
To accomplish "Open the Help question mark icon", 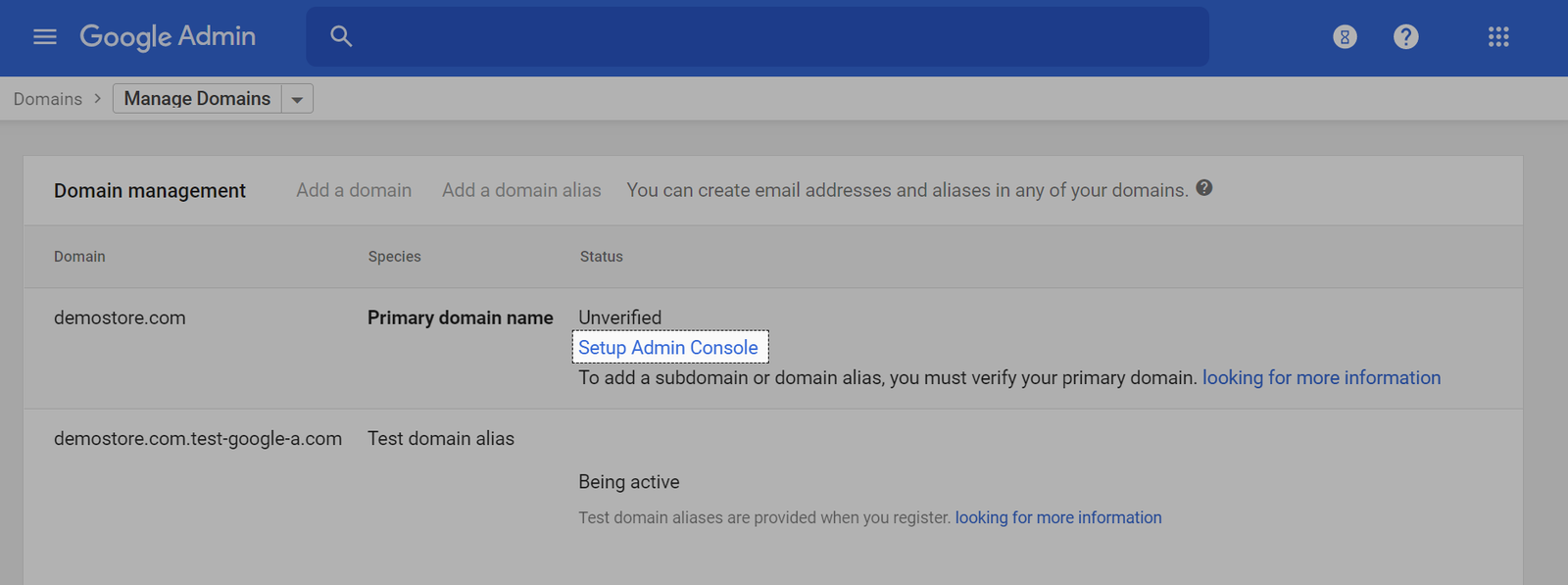I will [1406, 36].
